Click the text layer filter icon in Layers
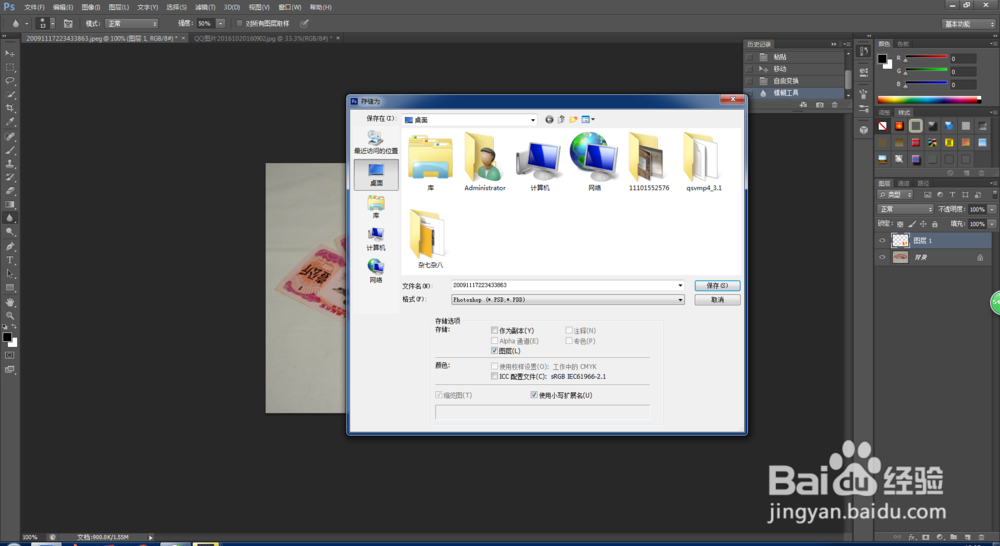Viewport: 1000px width, 546px height. click(x=952, y=195)
